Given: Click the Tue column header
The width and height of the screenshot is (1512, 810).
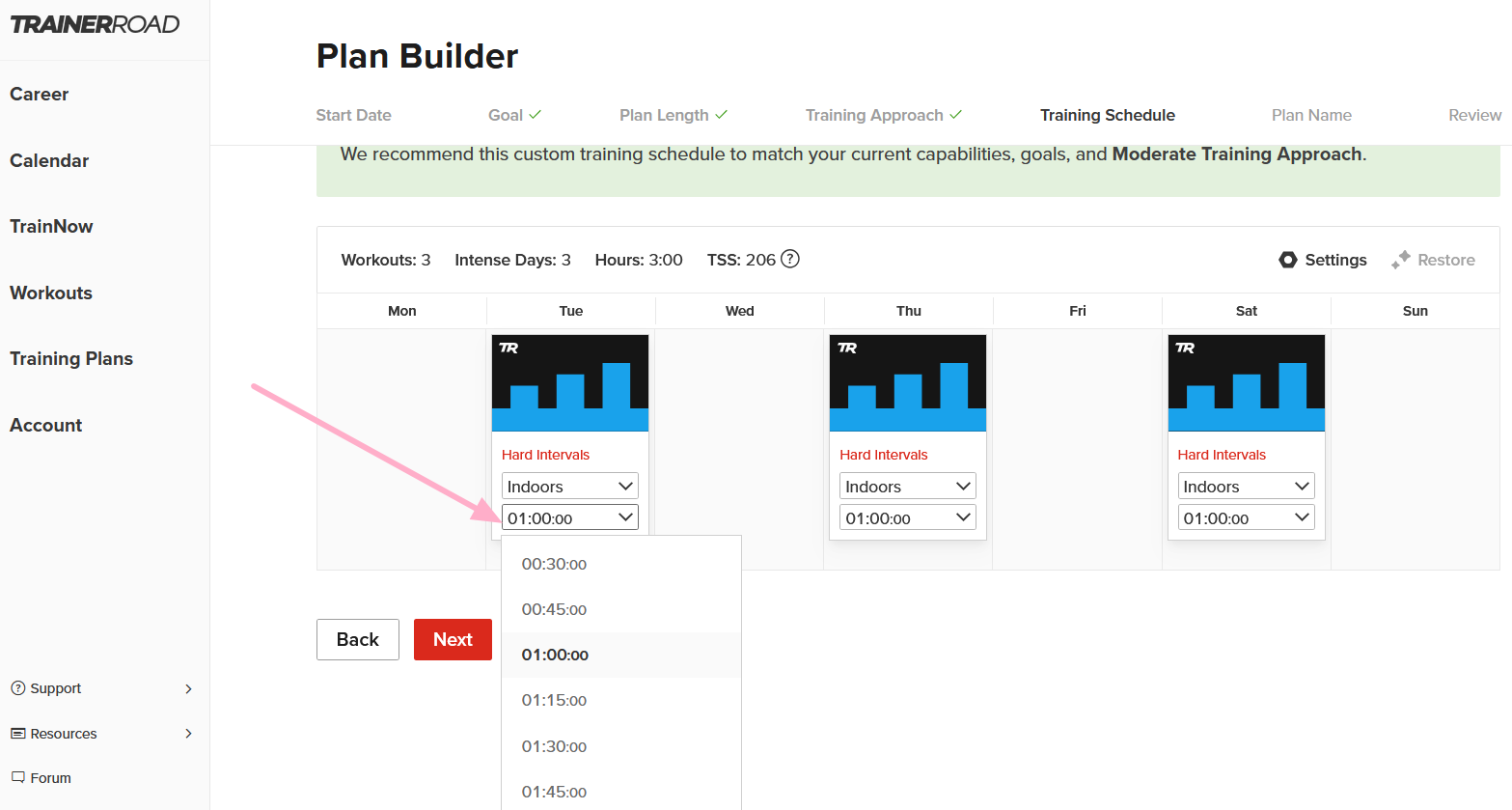Looking at the screenshot, I should pos(571,311).
